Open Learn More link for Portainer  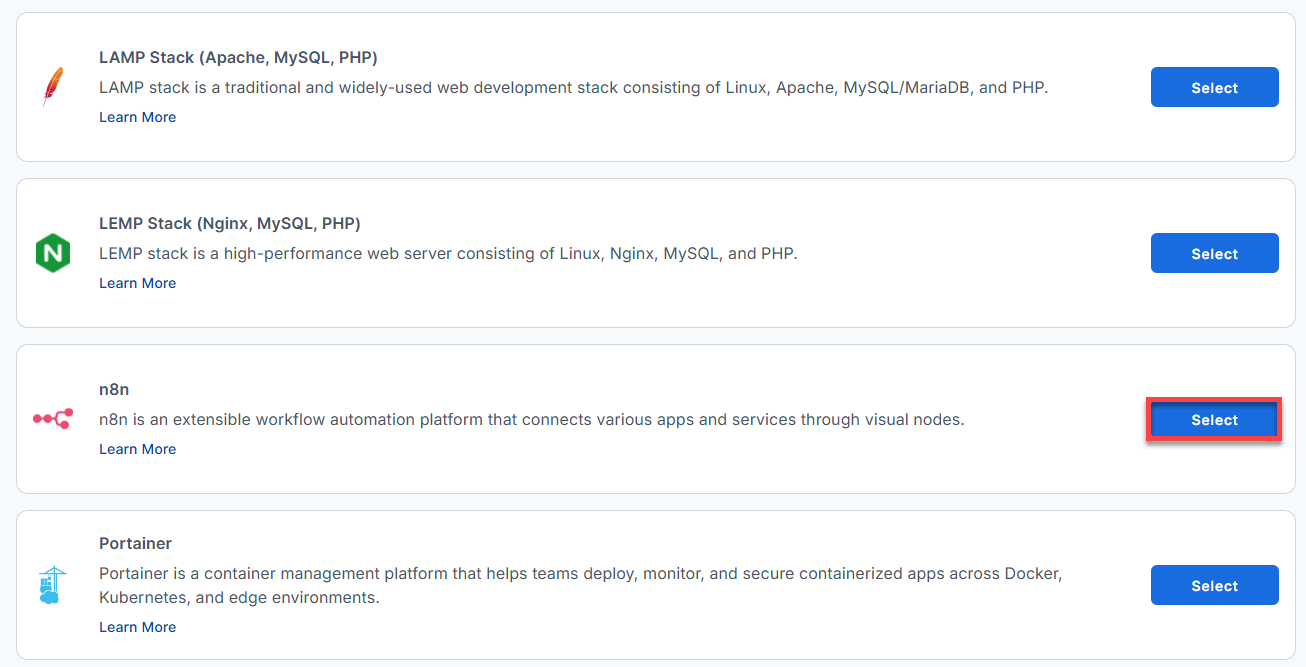coord(137,627)
